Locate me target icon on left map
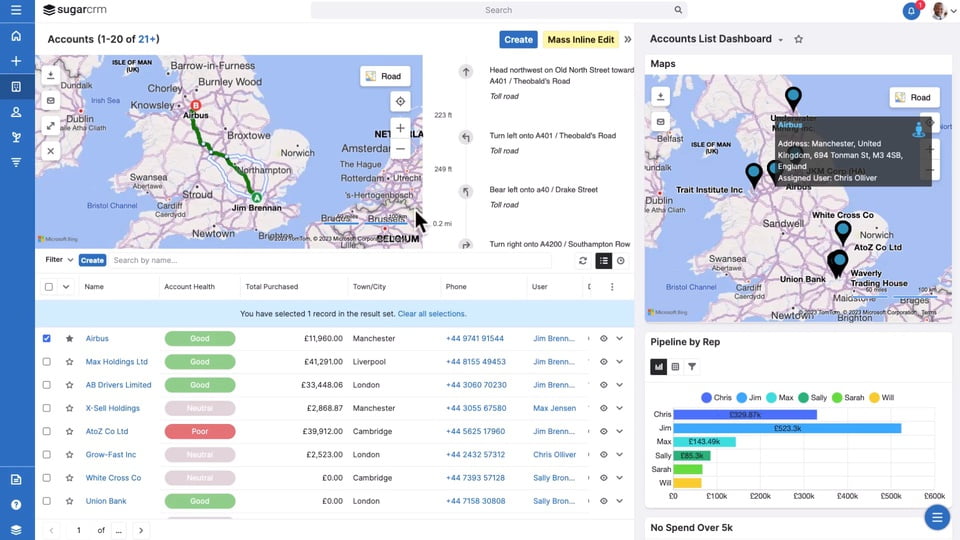Image resolution: width=960 pixels, height=540 pixels. tap(400, 102)
